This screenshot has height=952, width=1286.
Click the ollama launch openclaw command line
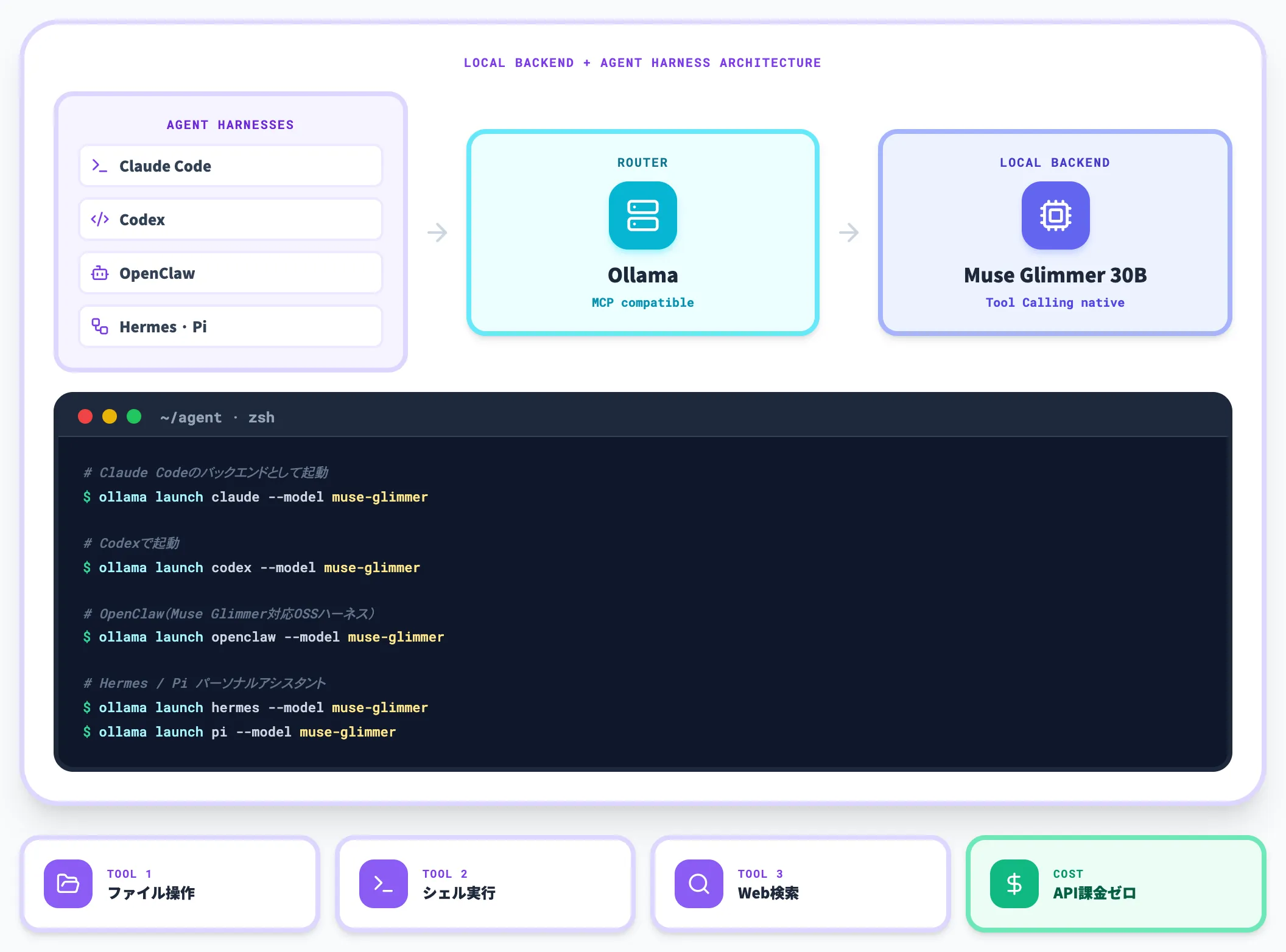[264, 637]
